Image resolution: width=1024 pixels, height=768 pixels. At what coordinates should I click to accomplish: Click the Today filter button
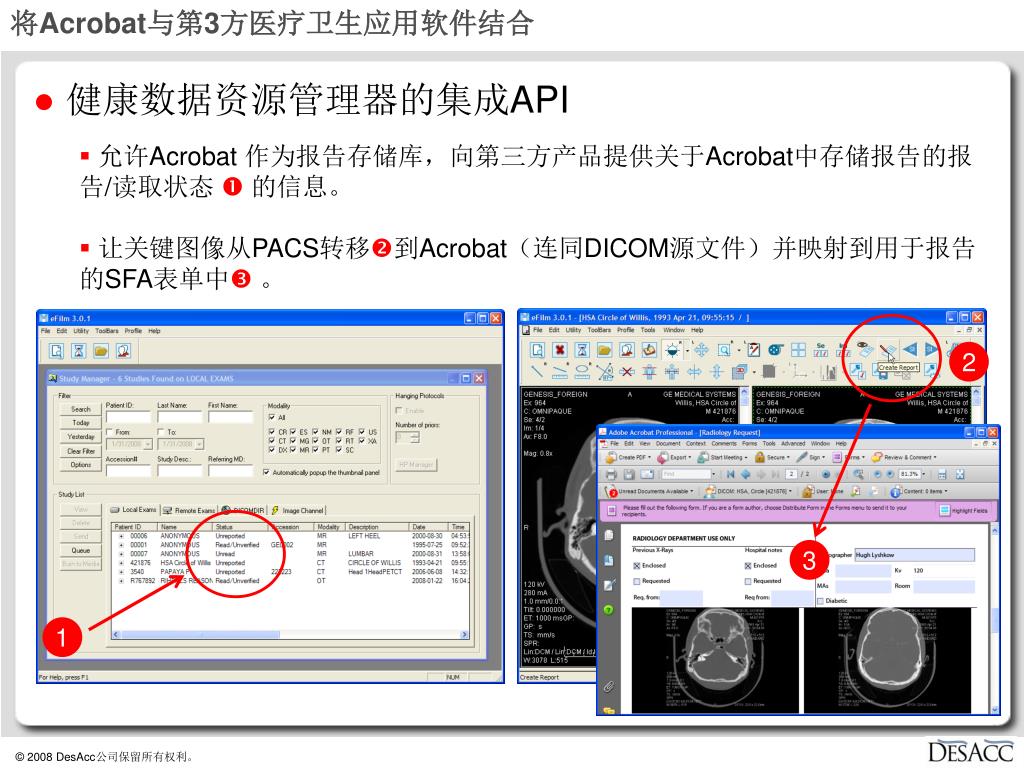point(81,423)
